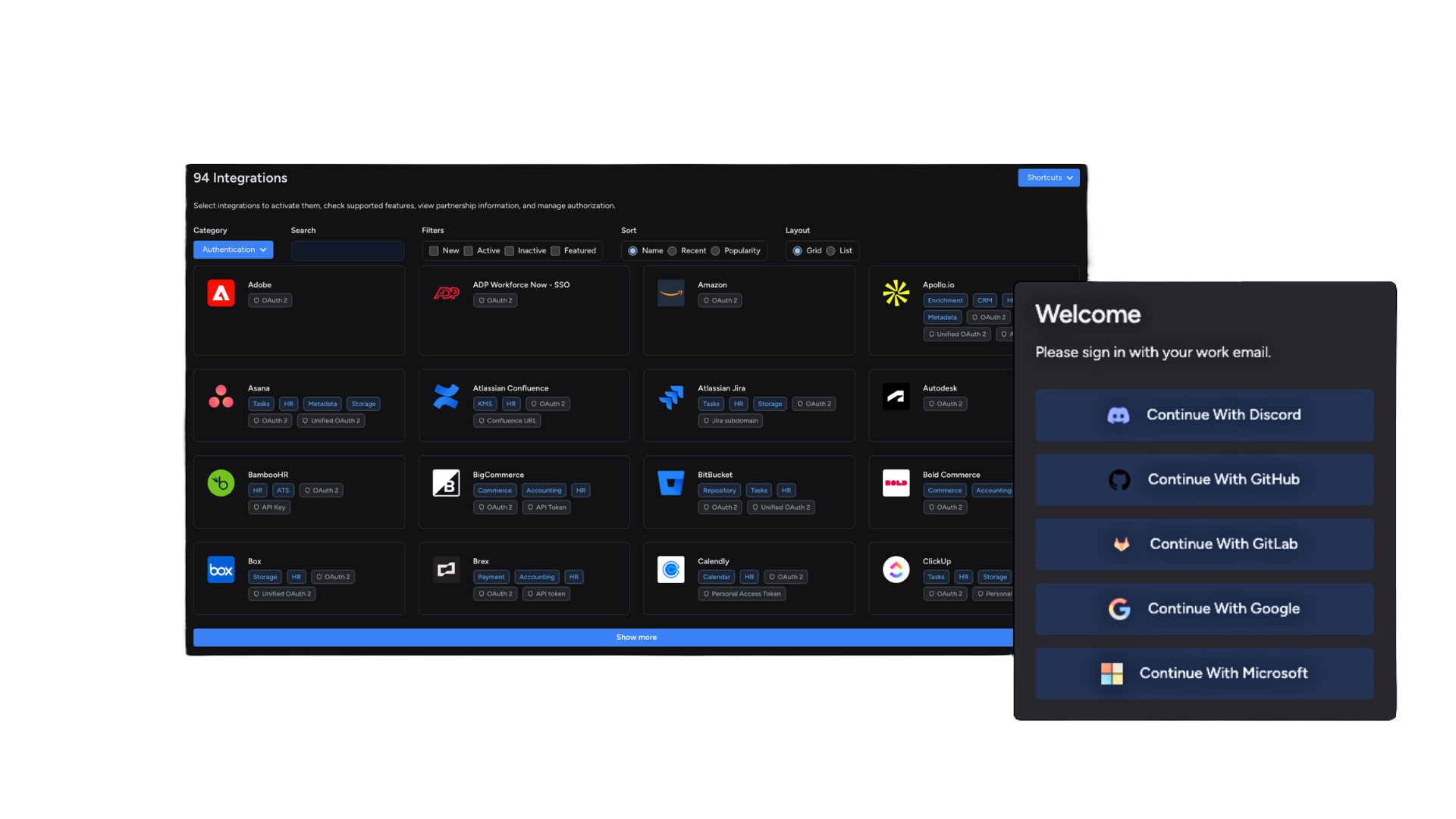Click the Unified OAuth 2 tag on Box

pos(281,594)
